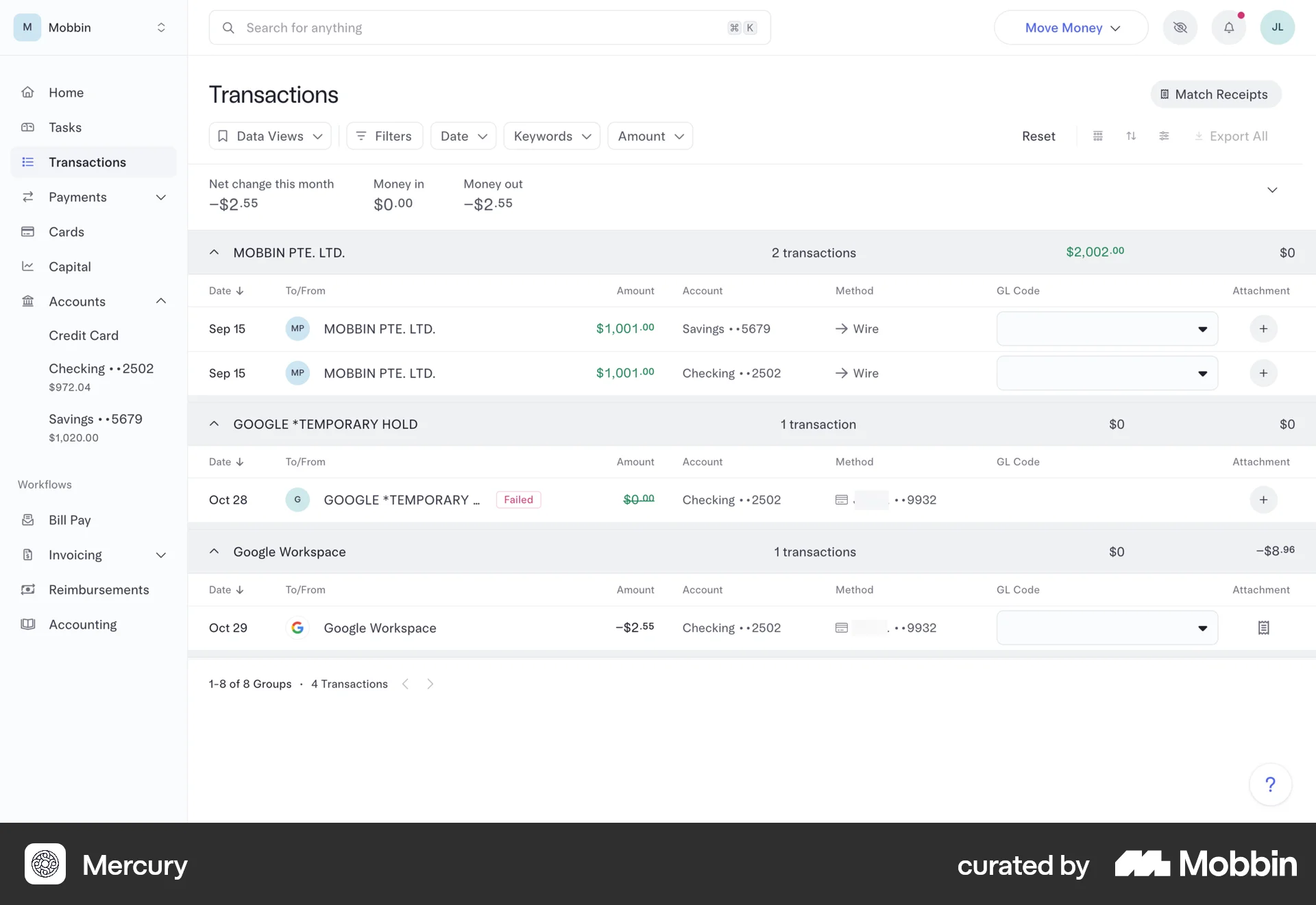Screen dimensions: 1316x905
Task: Toggle hide balances with the eye icon
Action: click(1180, 27)
